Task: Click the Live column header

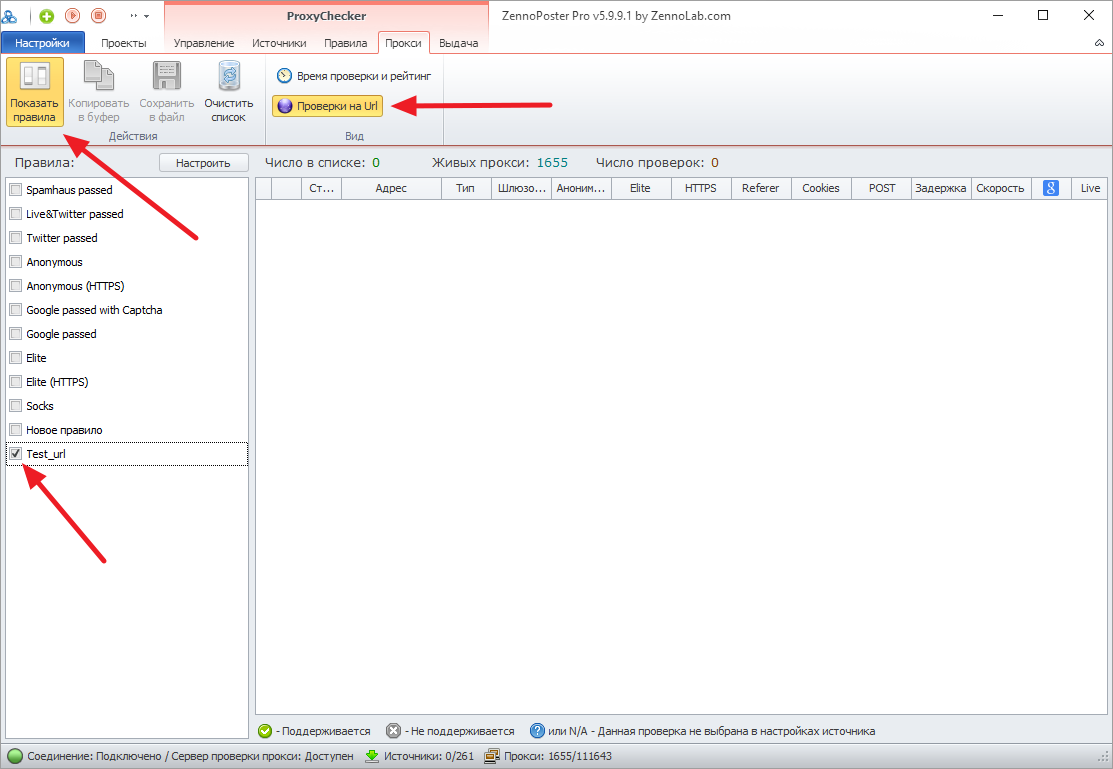Action: tap(1090, 188)
